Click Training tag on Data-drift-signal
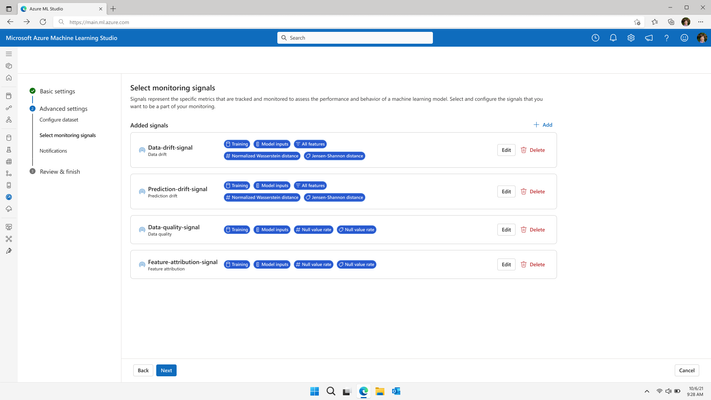This screenshot has height=400, width=711. click(237, 144)
